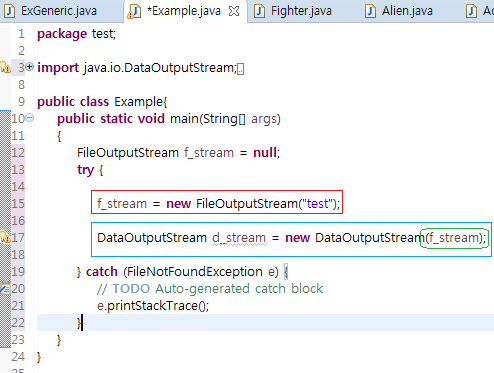Screen dimensions: 494x373
Task: Click 'e.printStackTrace();' on line 21
Action: (x=153, y=306)
